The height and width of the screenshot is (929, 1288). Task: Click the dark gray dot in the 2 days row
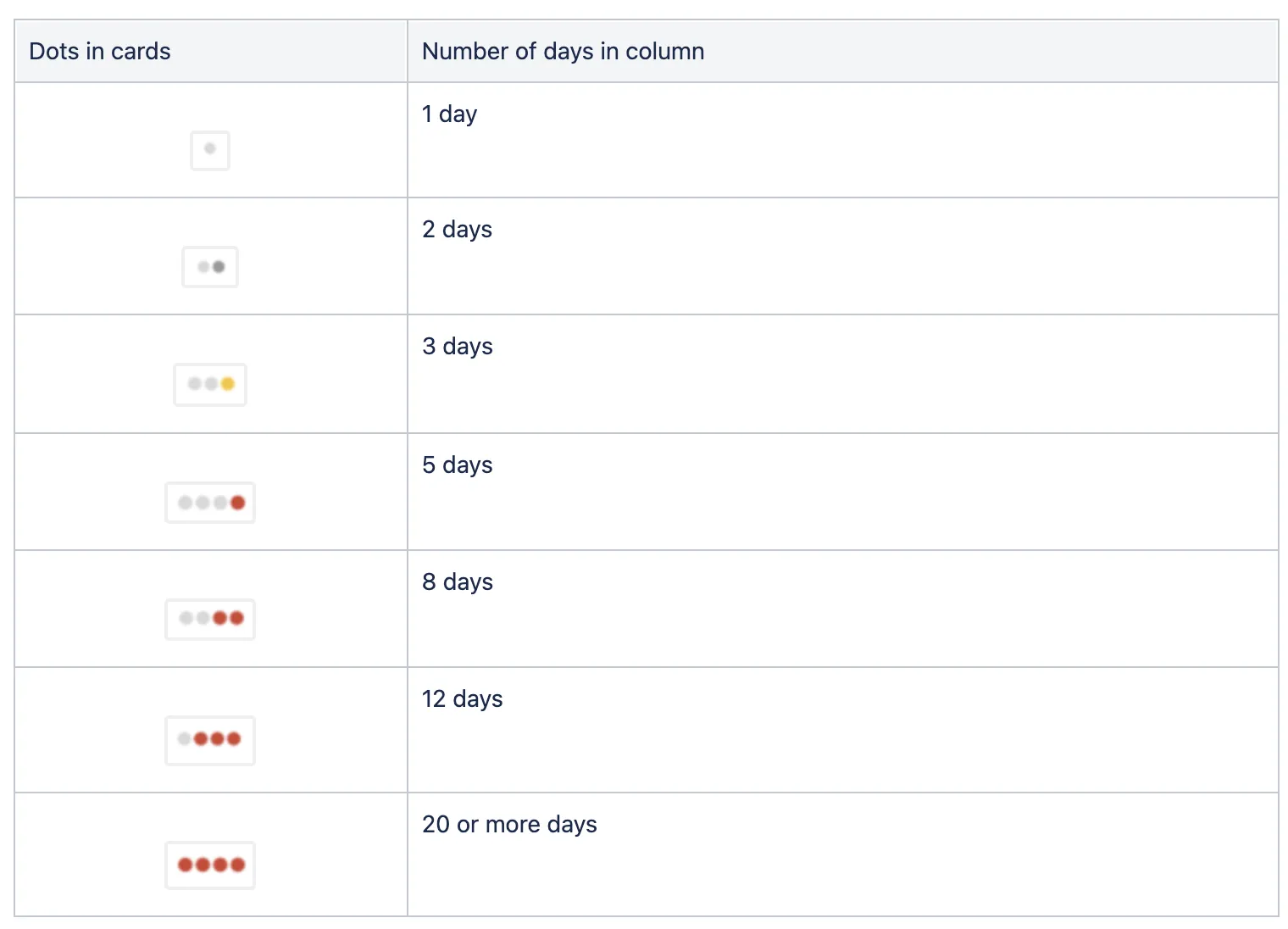(x=219, y=267)
